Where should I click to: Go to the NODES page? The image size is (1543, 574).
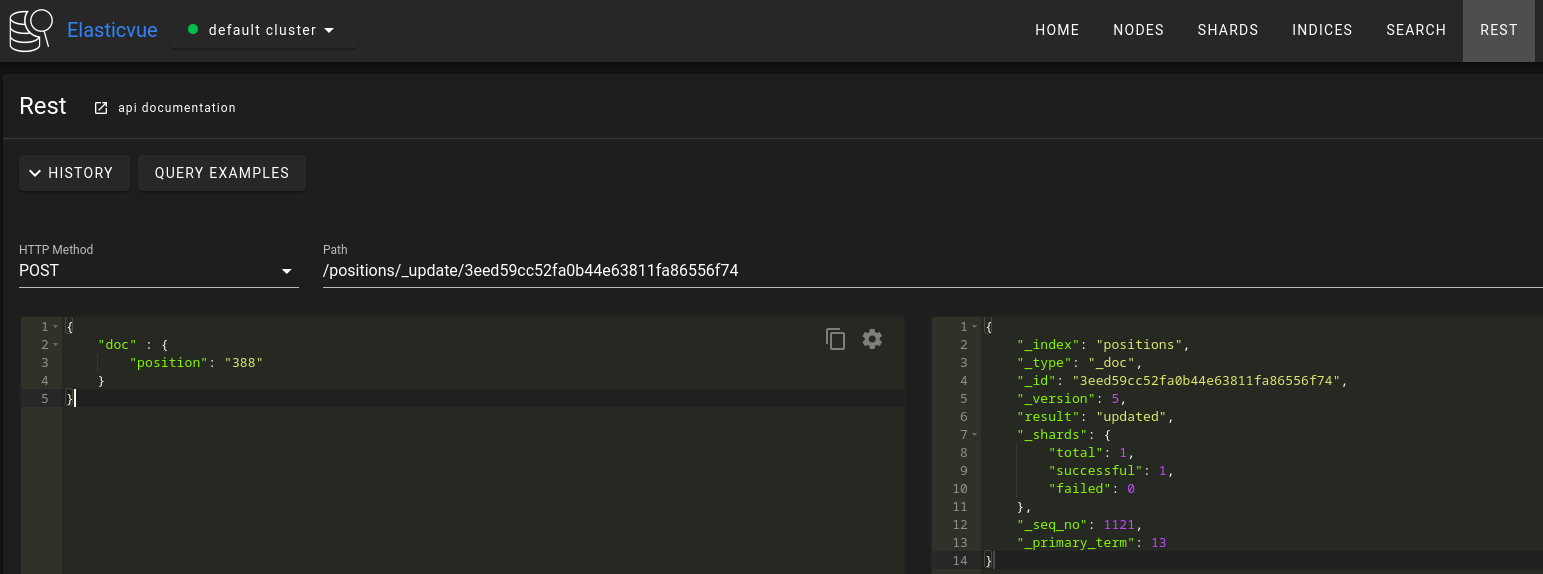[x=1139, y=30]
